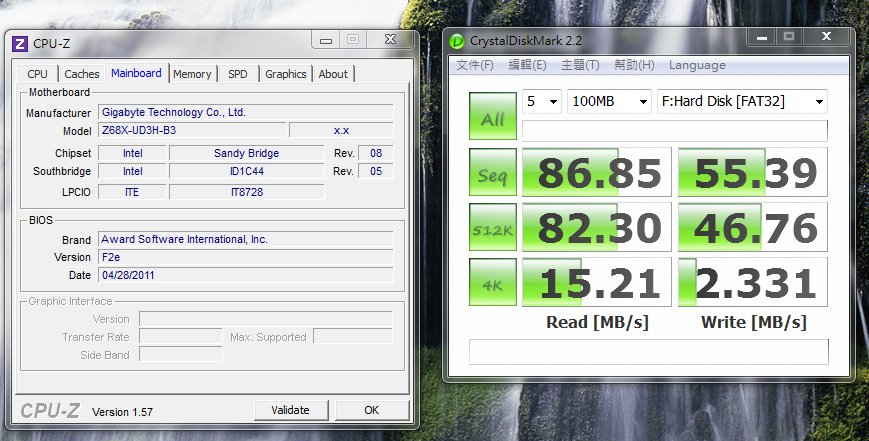The width and height of the screenshot is (869, 441).
Task: Open the F:Hard Disk drive dropdown
Action: point(742,101)
